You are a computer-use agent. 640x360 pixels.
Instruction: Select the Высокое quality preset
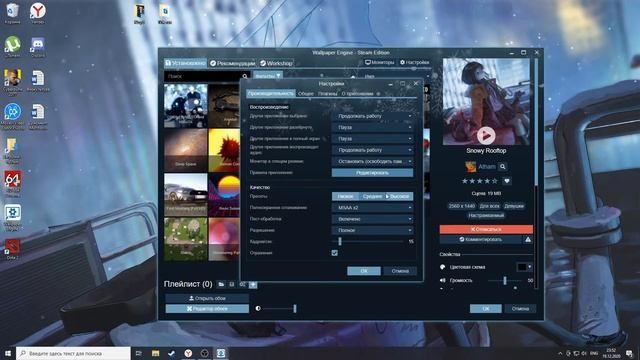point(399,196)
